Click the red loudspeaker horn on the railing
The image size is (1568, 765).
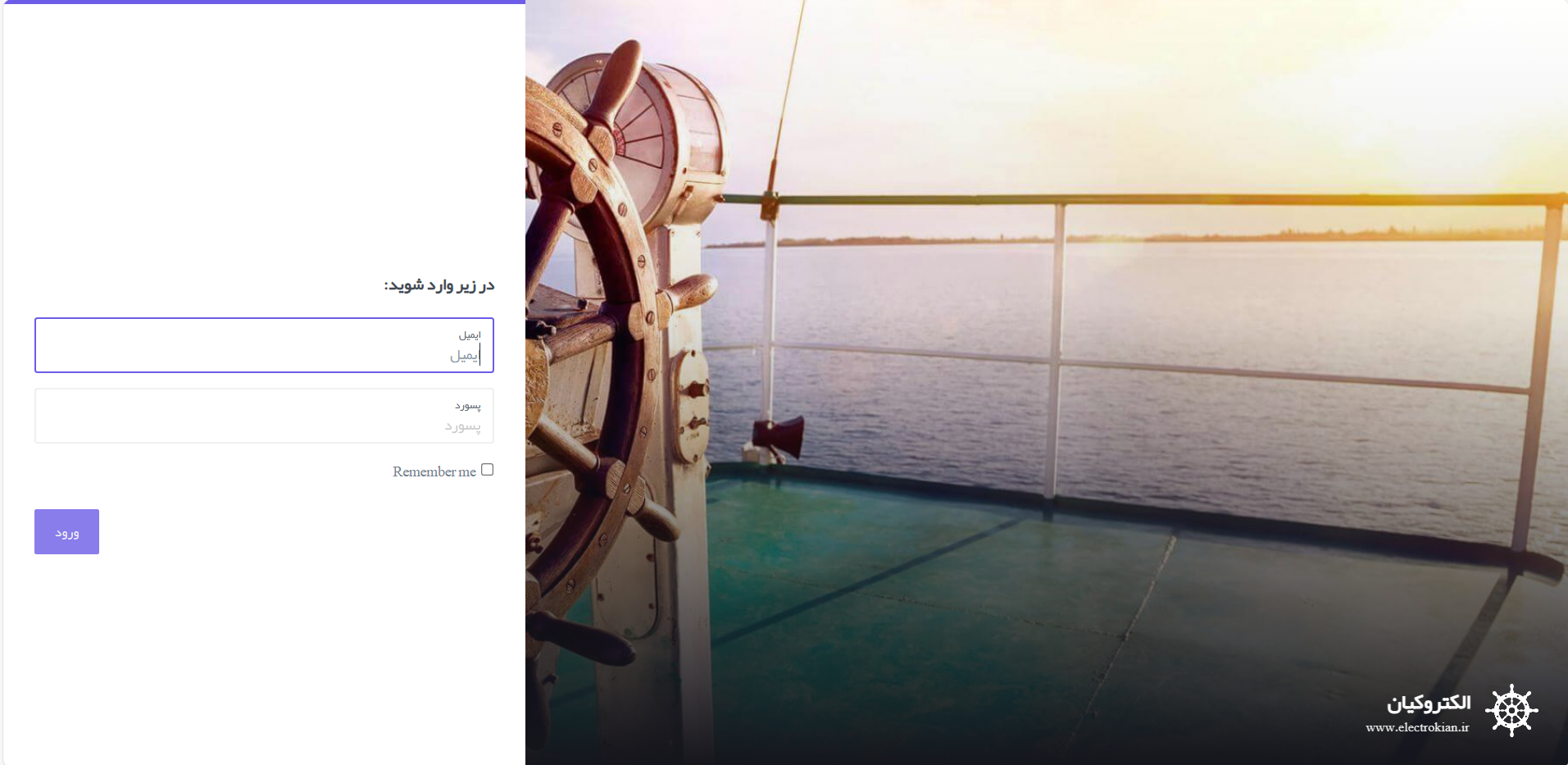click(x=779, y=438)
